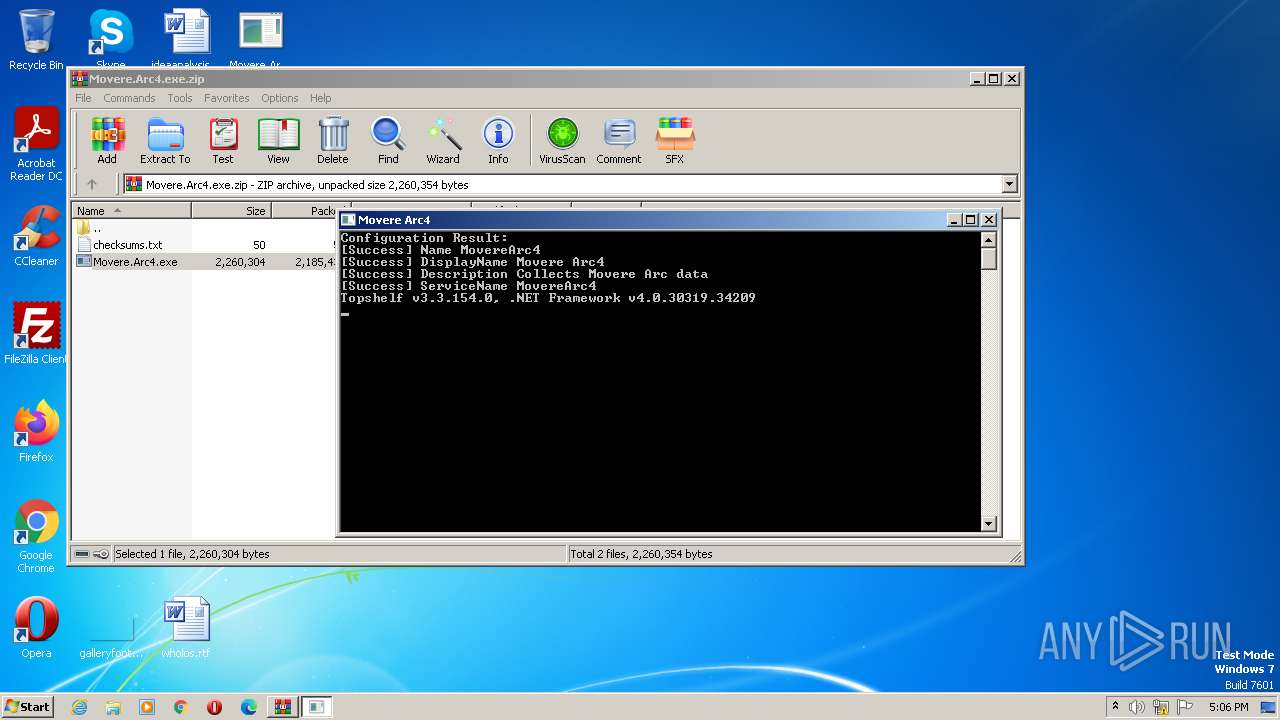Open the Help menu
The image size is (1280, 720).
click(320, 98)
